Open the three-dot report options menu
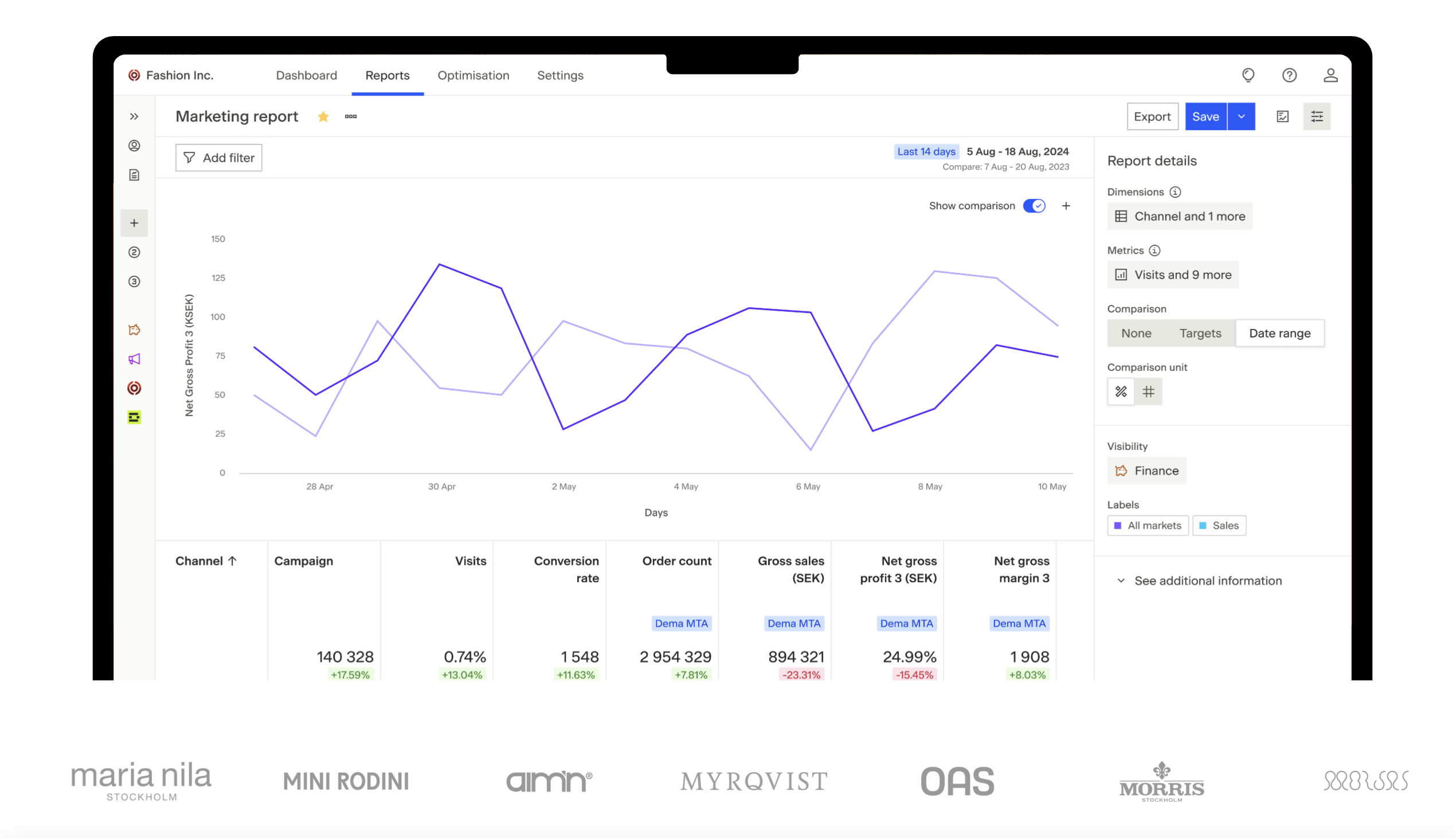 coord(350,117)
